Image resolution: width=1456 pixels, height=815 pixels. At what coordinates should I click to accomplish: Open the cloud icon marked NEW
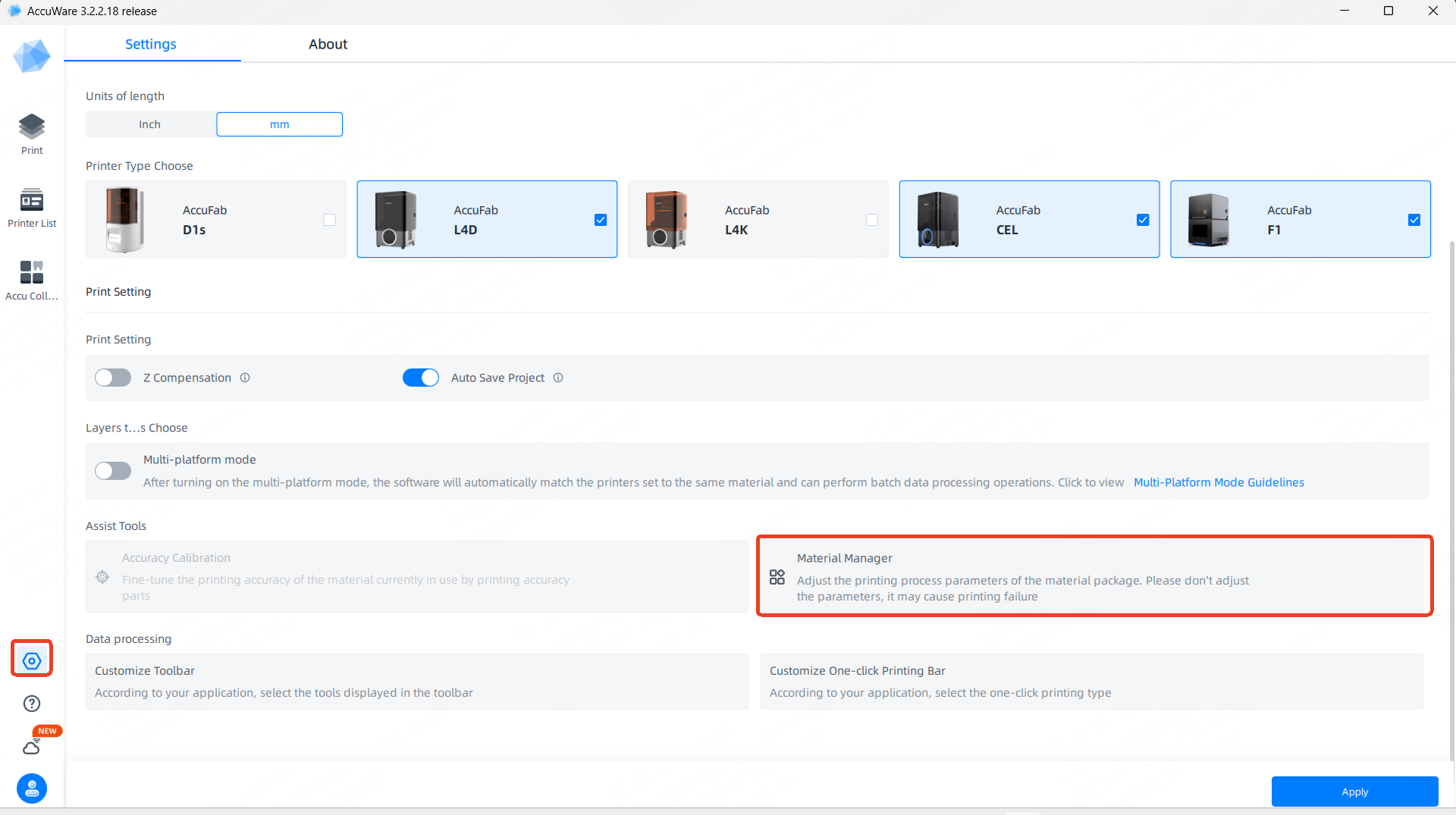pos(32,748)
